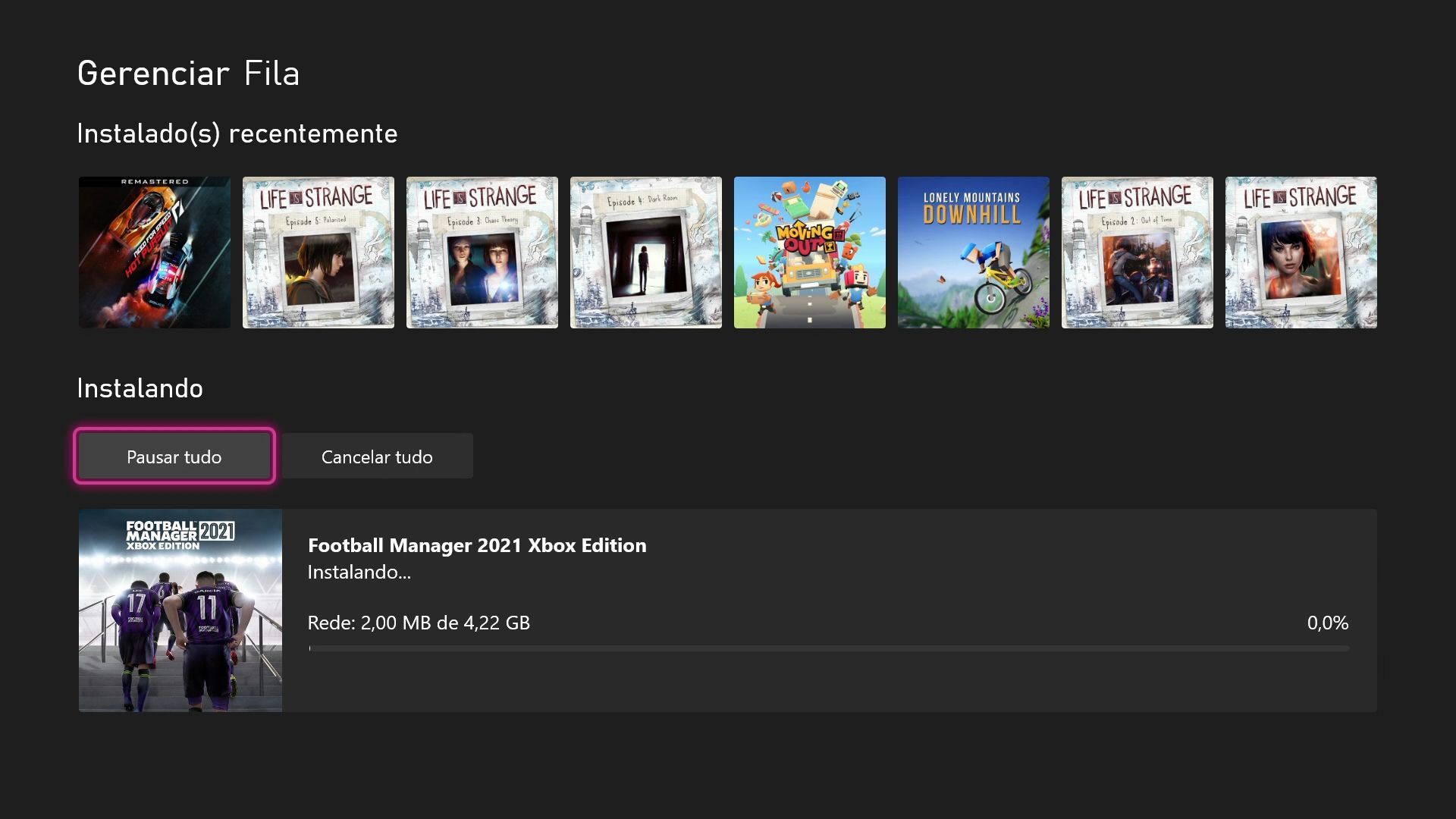Select the Moving Out game tile

pos(810,253)
